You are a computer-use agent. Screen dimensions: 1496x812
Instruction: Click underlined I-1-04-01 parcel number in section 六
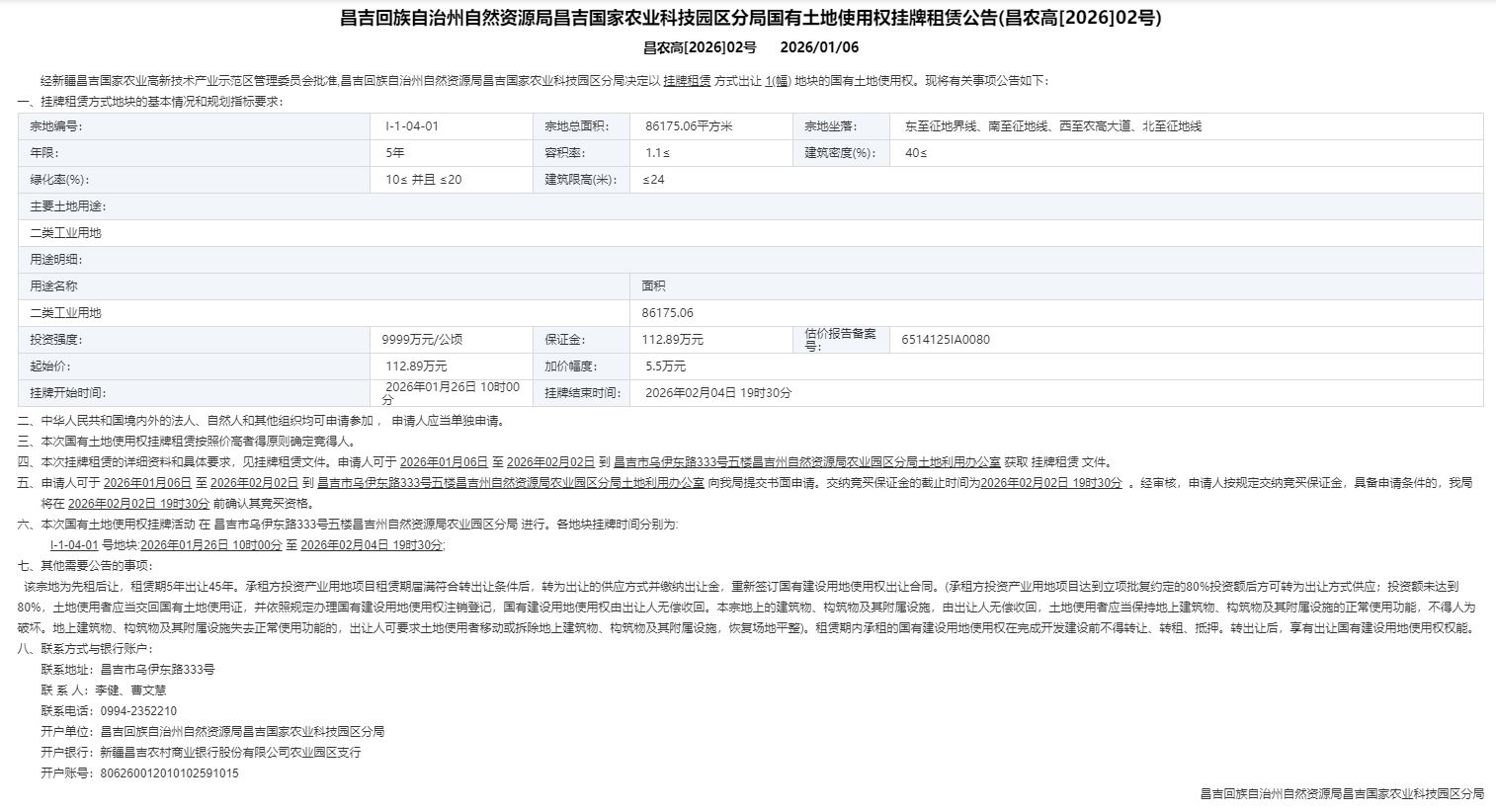tap(74, 545)
